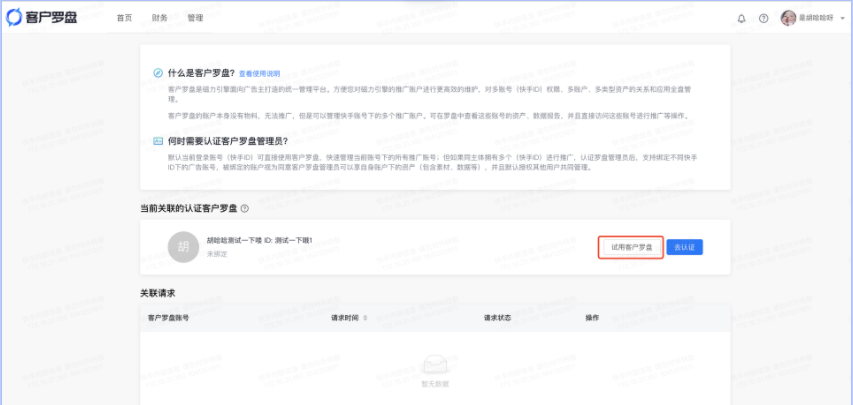Viewport: 853px width, 405px height.
Task: Click the gray 胡 avatar circle
Action: [183, 247]
